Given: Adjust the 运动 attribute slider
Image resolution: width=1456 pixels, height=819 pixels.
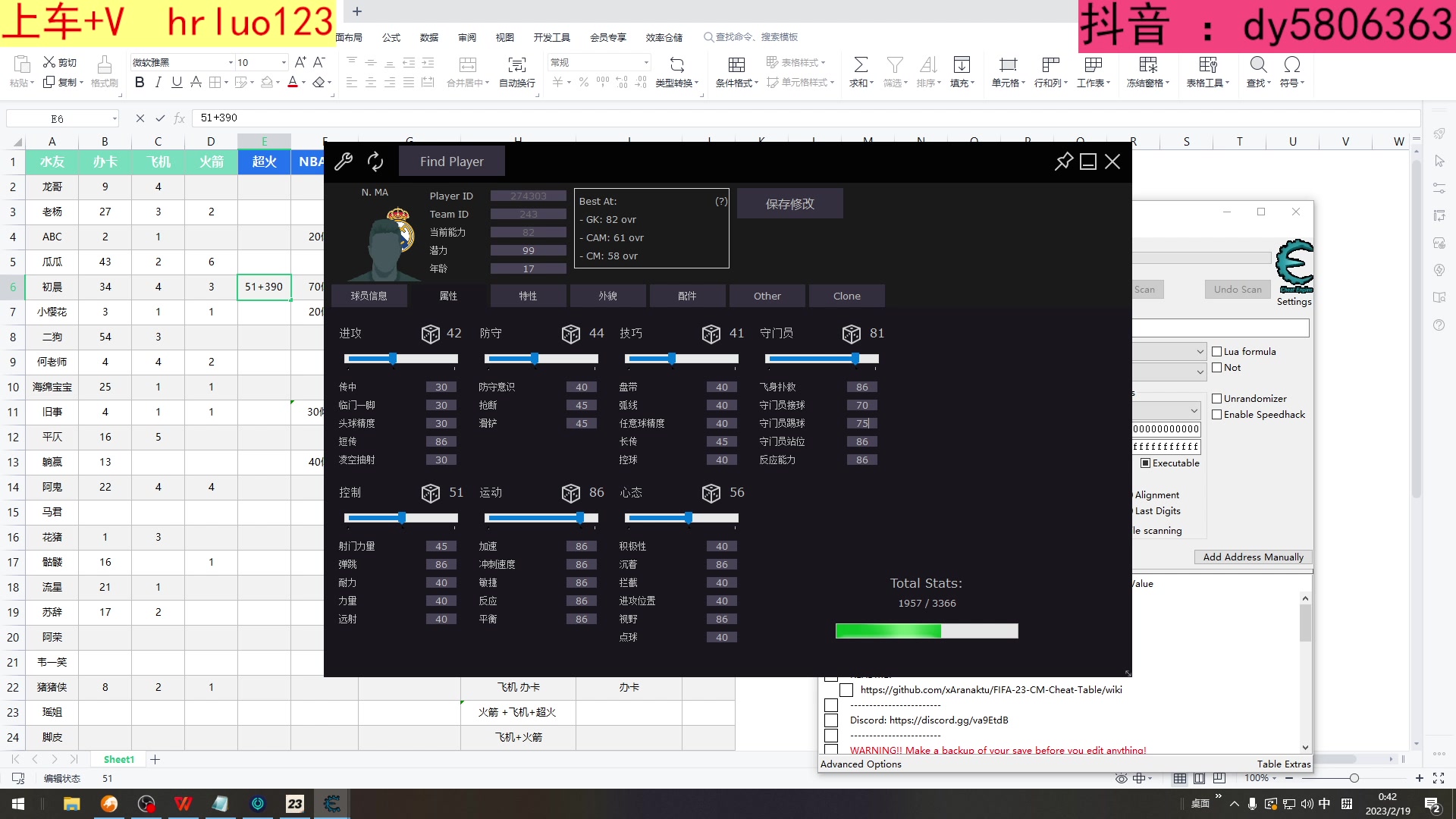Looking at the screenshot, I should click(541, 518).
